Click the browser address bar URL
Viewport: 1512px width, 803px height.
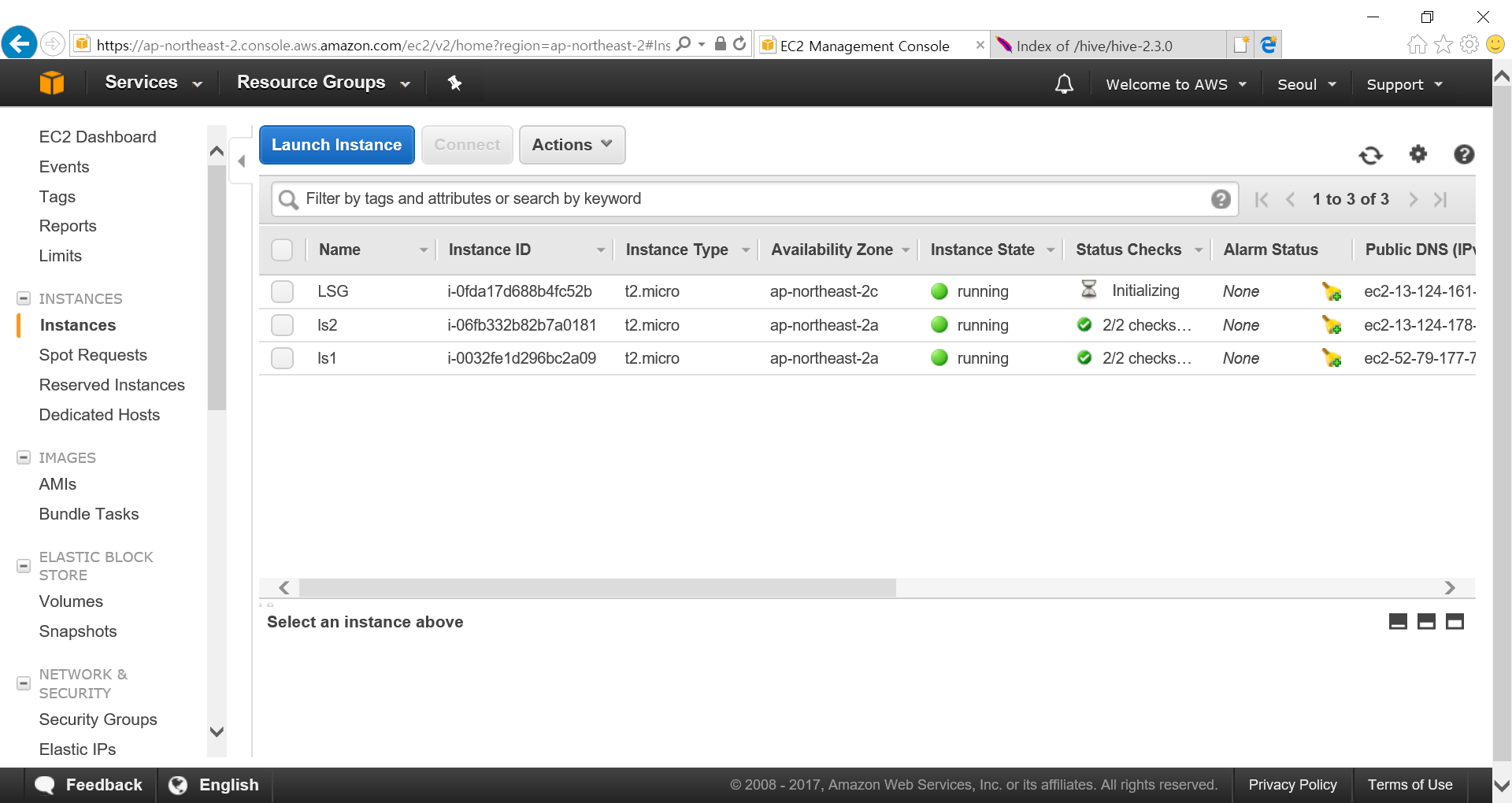383,46
